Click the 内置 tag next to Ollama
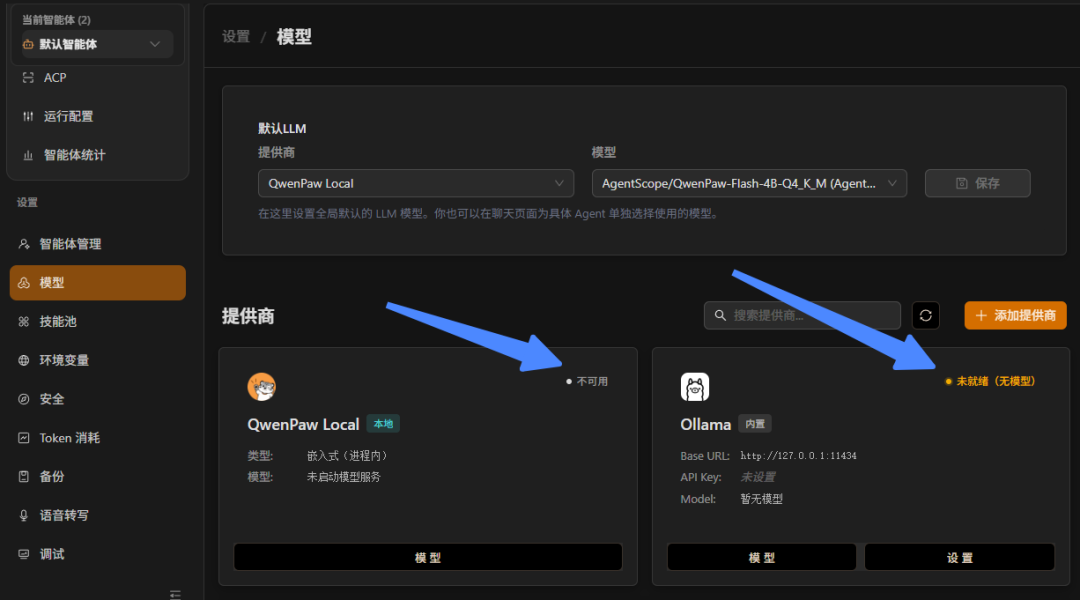 [x=755, y=424]
